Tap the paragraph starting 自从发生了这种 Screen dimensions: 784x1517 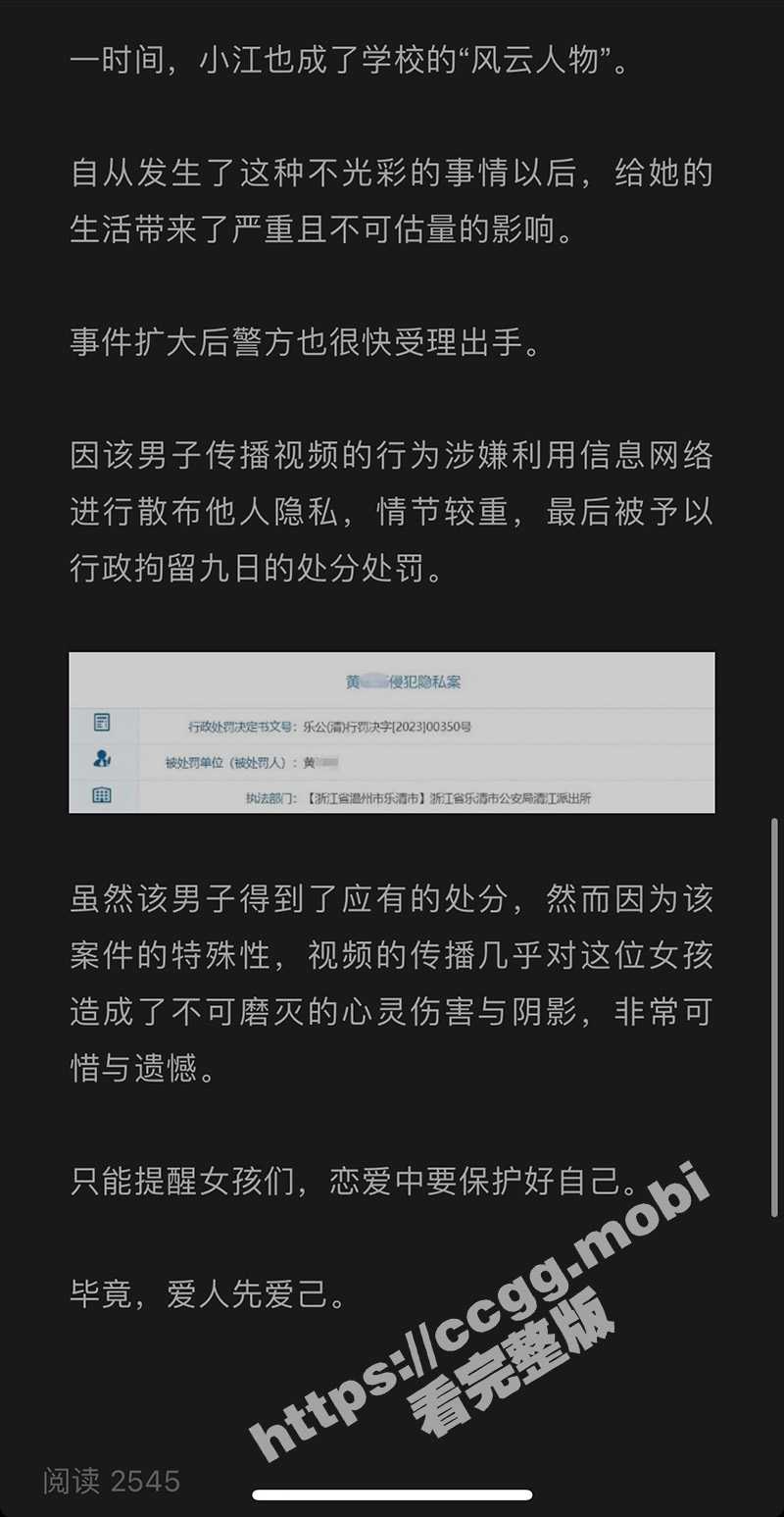coord(391,202)
